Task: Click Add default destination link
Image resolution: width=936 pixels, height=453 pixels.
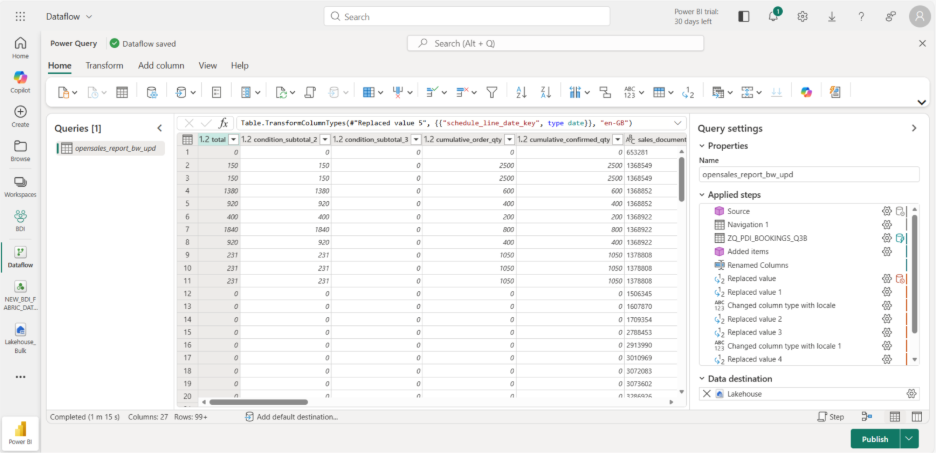Action: [x=297, y=416]
